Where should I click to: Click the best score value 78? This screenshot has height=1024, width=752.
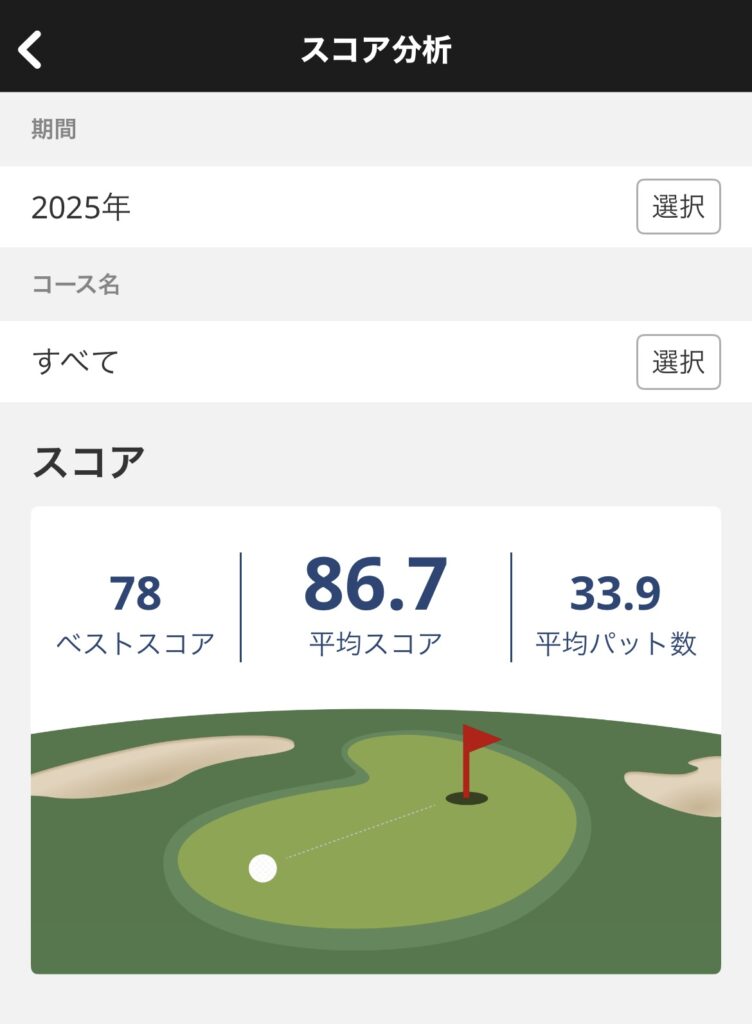pos(135,593)
